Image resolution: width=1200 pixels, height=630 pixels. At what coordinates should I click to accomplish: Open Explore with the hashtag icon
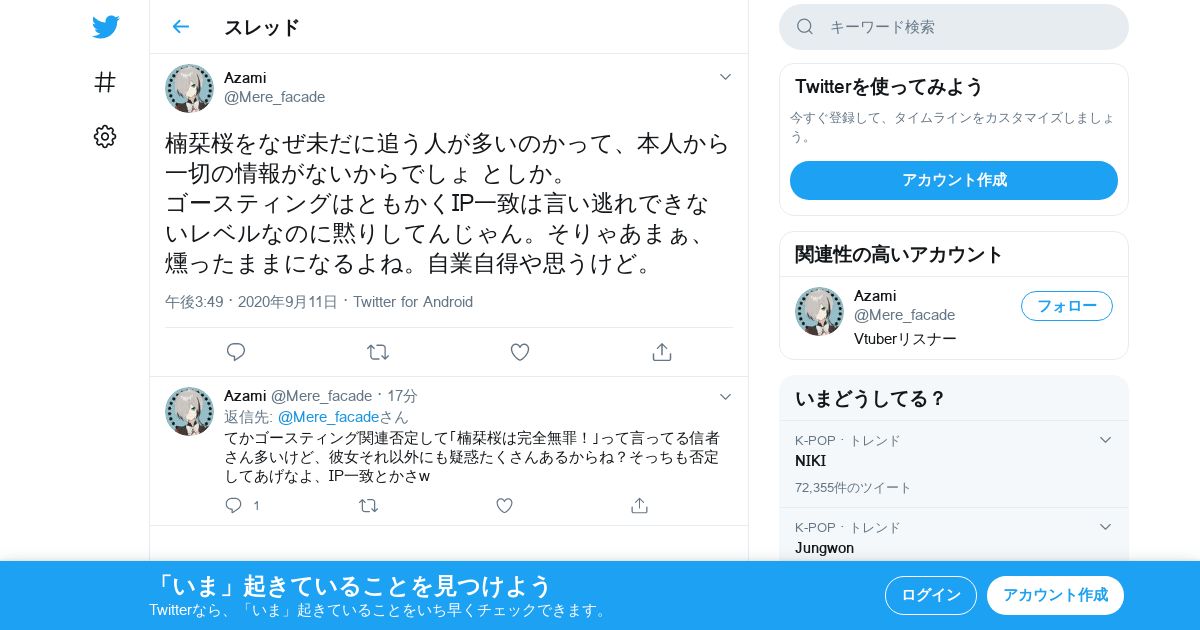(x=105, y=82)
